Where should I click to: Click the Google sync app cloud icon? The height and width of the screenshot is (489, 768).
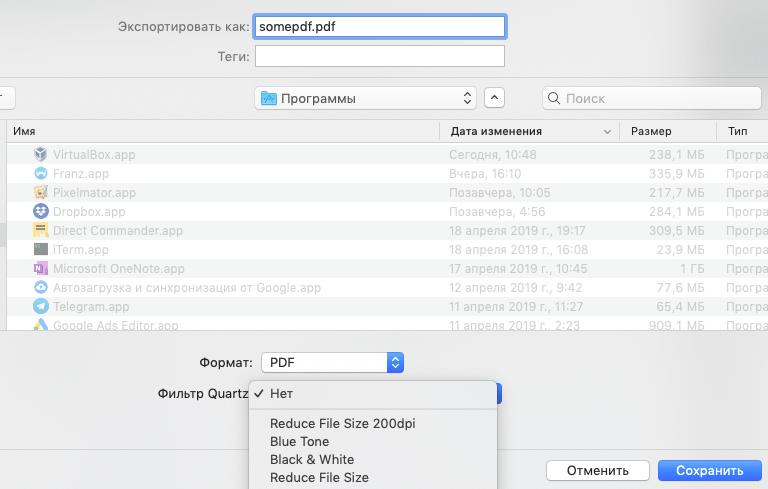pyautogui.click(x=41, y=288)
